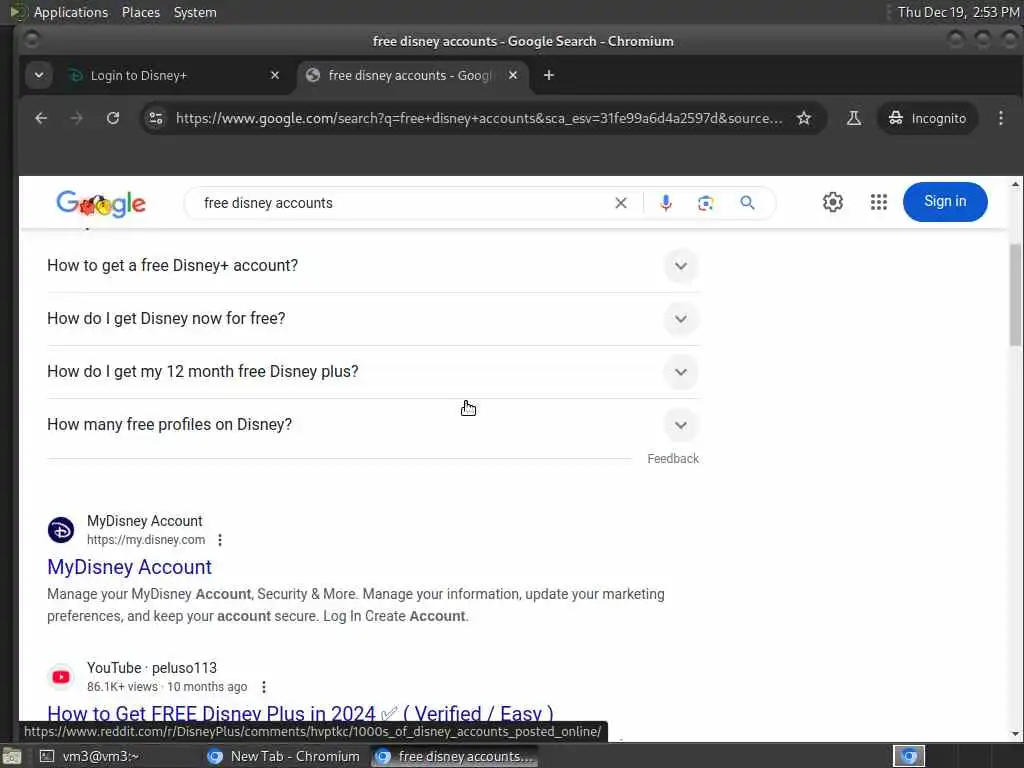The width and height of the screenshot is (1024, 768).
Task: Expand 'How do I get Disney now for free?'
Action: 373,319
